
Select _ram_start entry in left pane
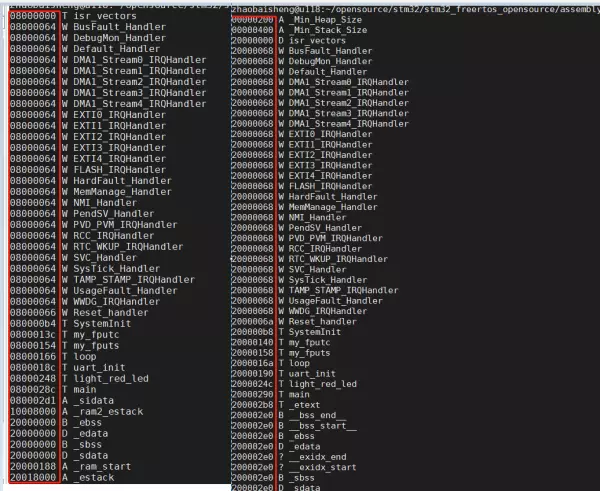(x=102, y=467)
